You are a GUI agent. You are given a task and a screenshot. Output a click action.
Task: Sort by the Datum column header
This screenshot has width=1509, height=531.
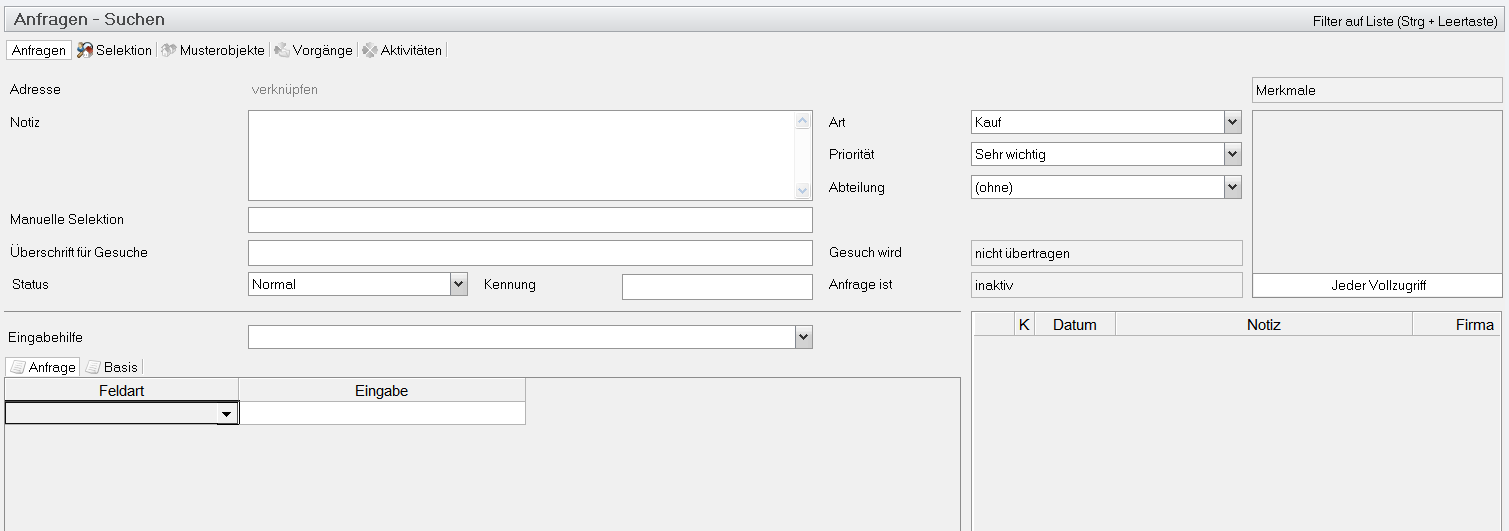pos(1074,325)
